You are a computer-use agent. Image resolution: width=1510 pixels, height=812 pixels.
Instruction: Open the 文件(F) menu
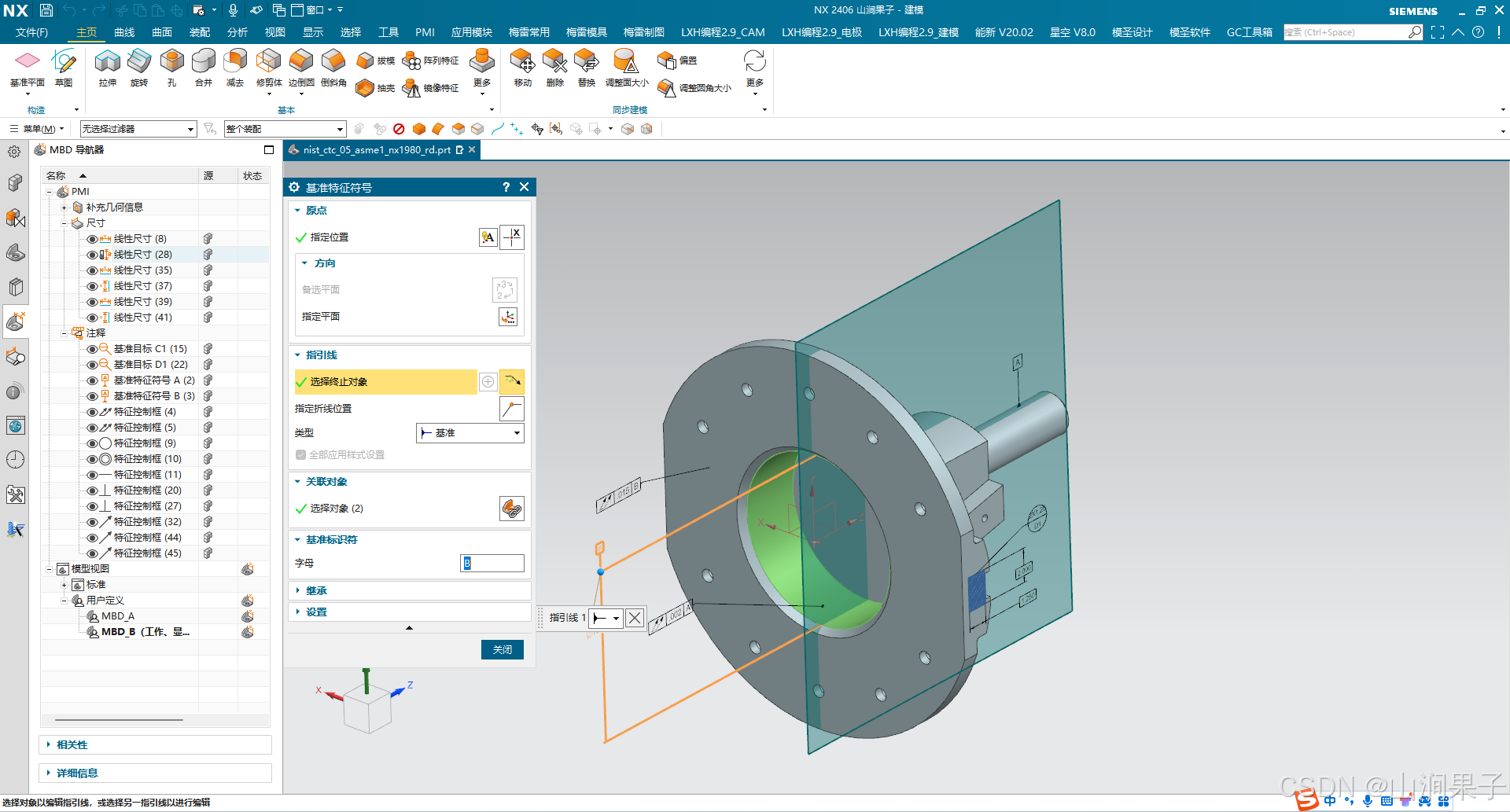(x=31, y=32)
